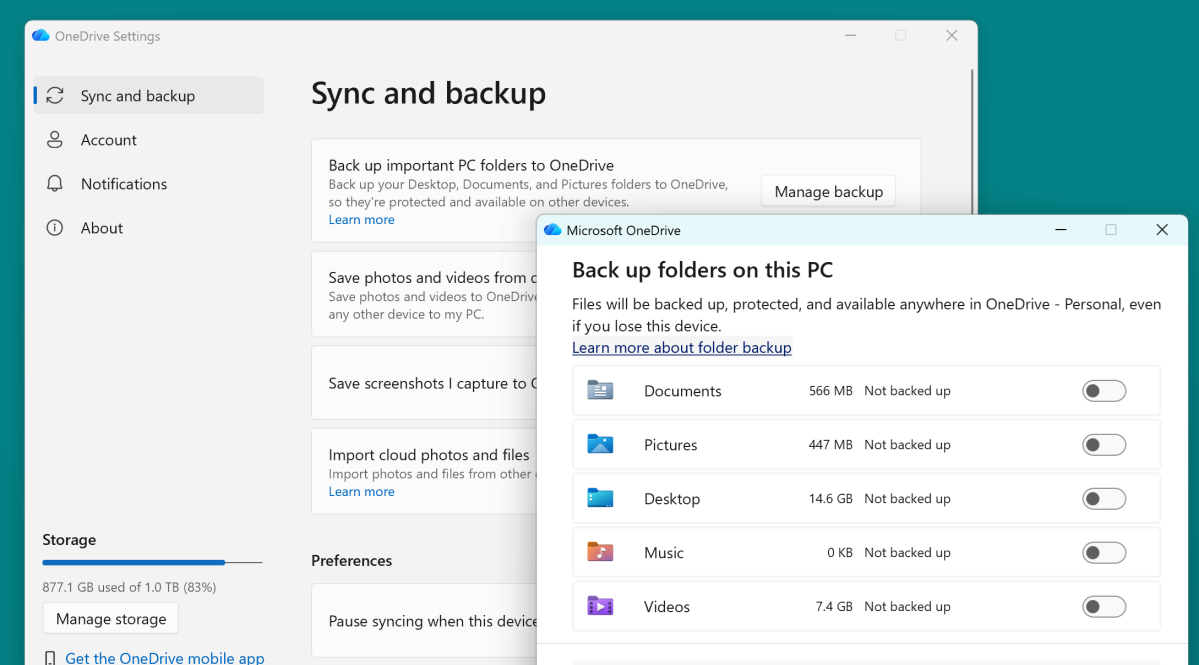Click the Account person icon in sidebar
The width and height of the screenshot is (1199, 665).
54,140
